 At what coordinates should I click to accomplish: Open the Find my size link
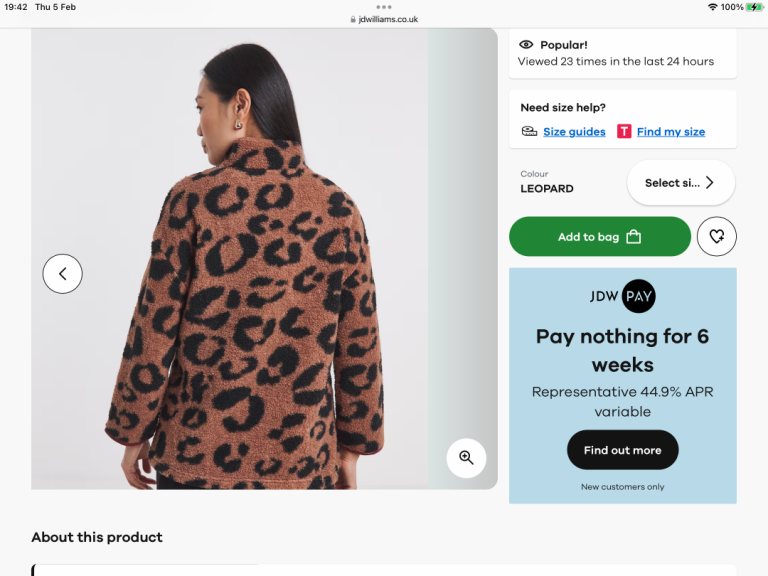click(x=670, y=132)
